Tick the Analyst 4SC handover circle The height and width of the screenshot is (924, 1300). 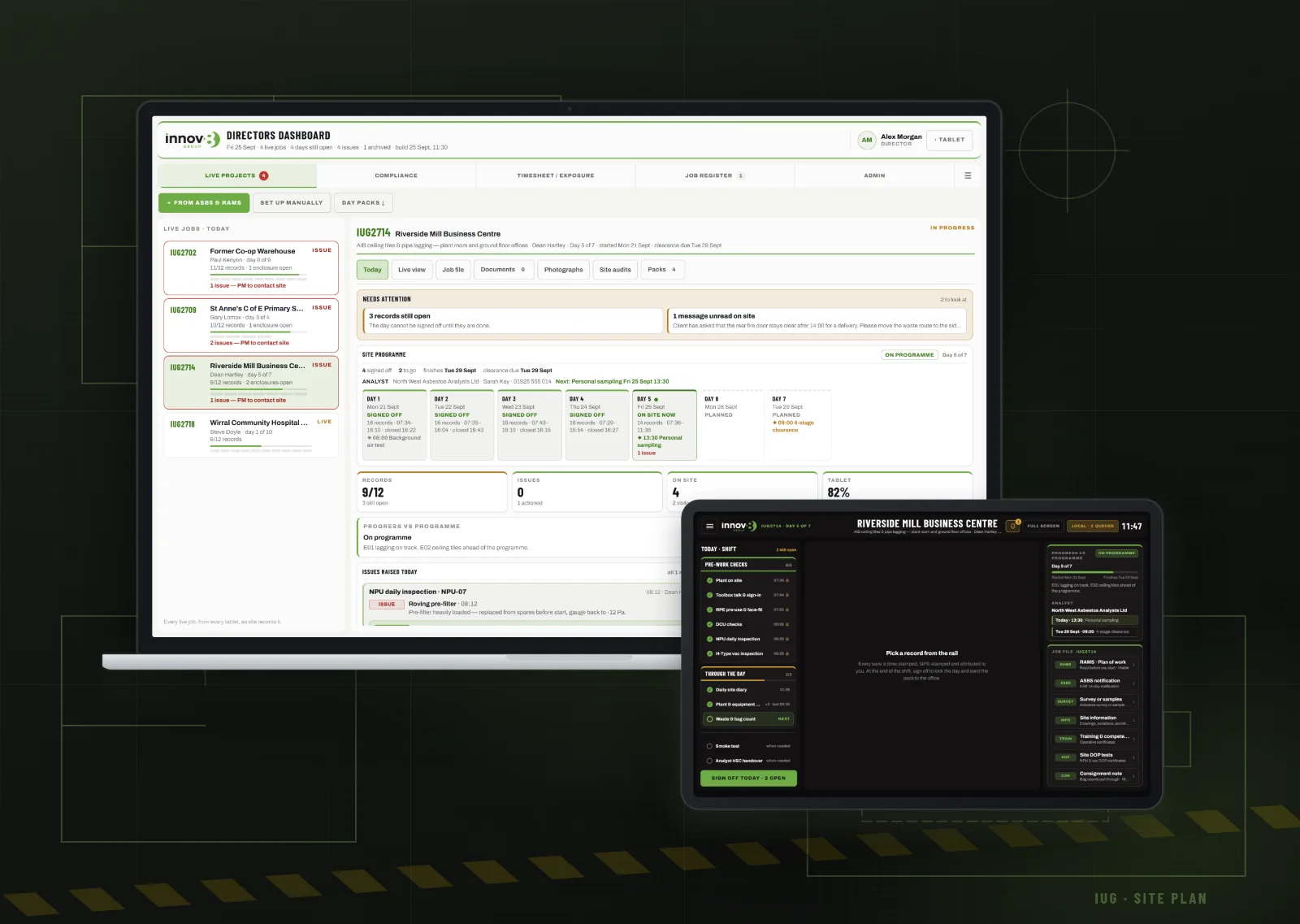pyautogui.click(x=709, y=761)
